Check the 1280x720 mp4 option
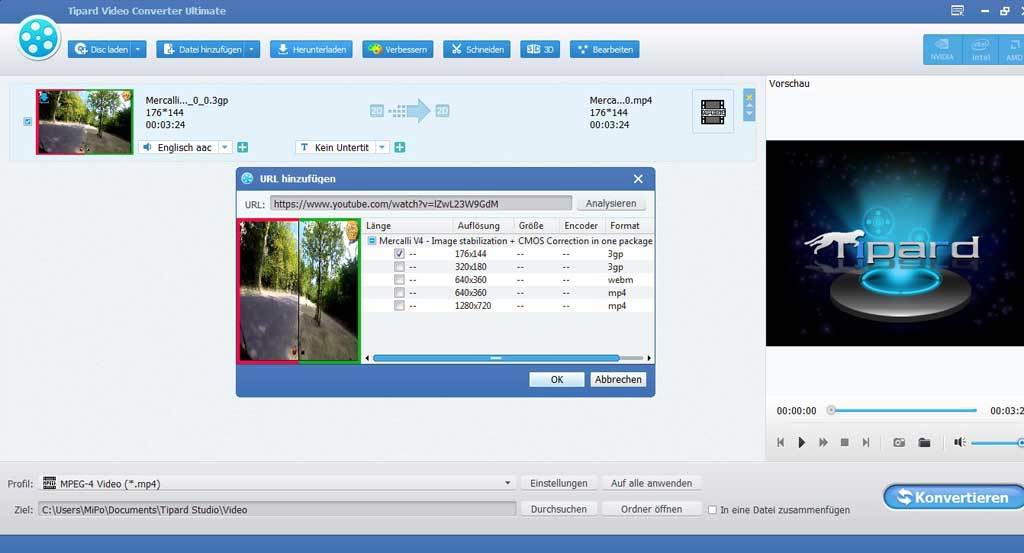The image size is (1024, 553). click(399, 306)
